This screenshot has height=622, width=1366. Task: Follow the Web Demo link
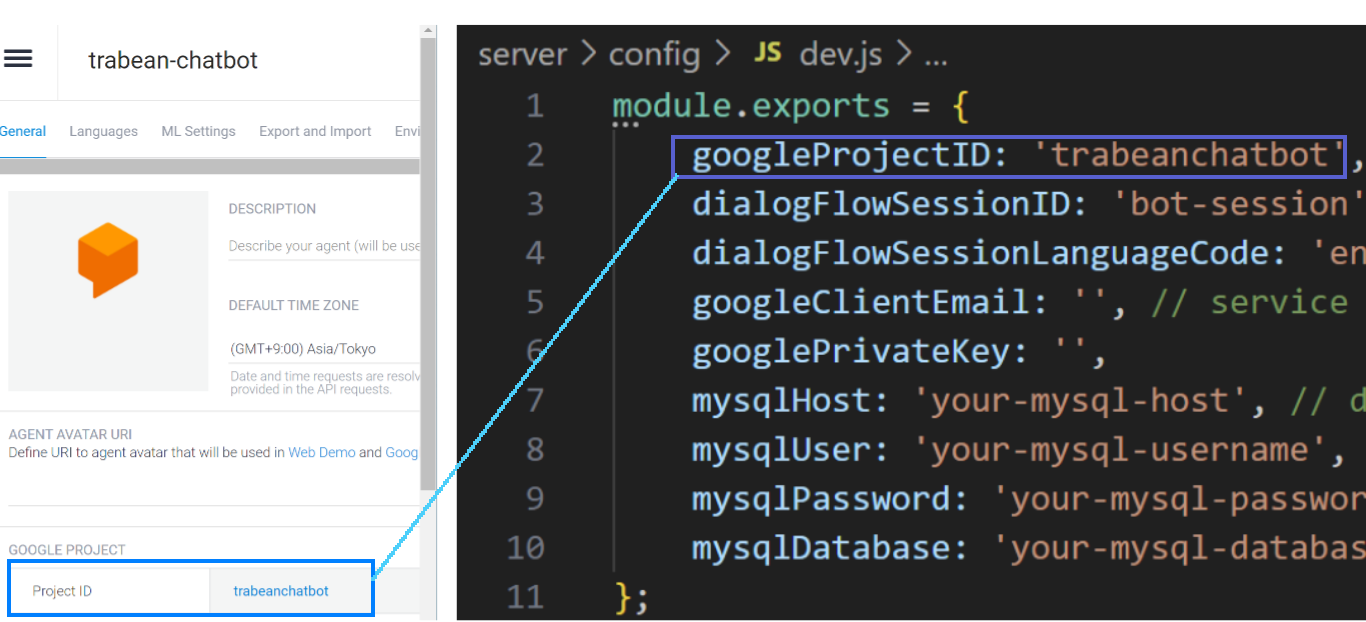tap(322, 452)
